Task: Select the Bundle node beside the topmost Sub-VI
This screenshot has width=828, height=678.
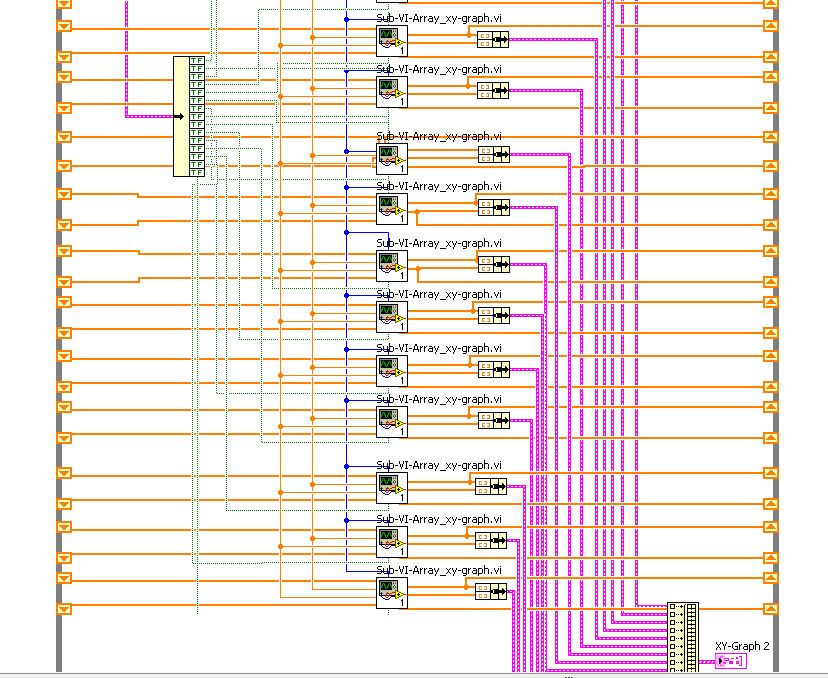Action: point(493,40)
